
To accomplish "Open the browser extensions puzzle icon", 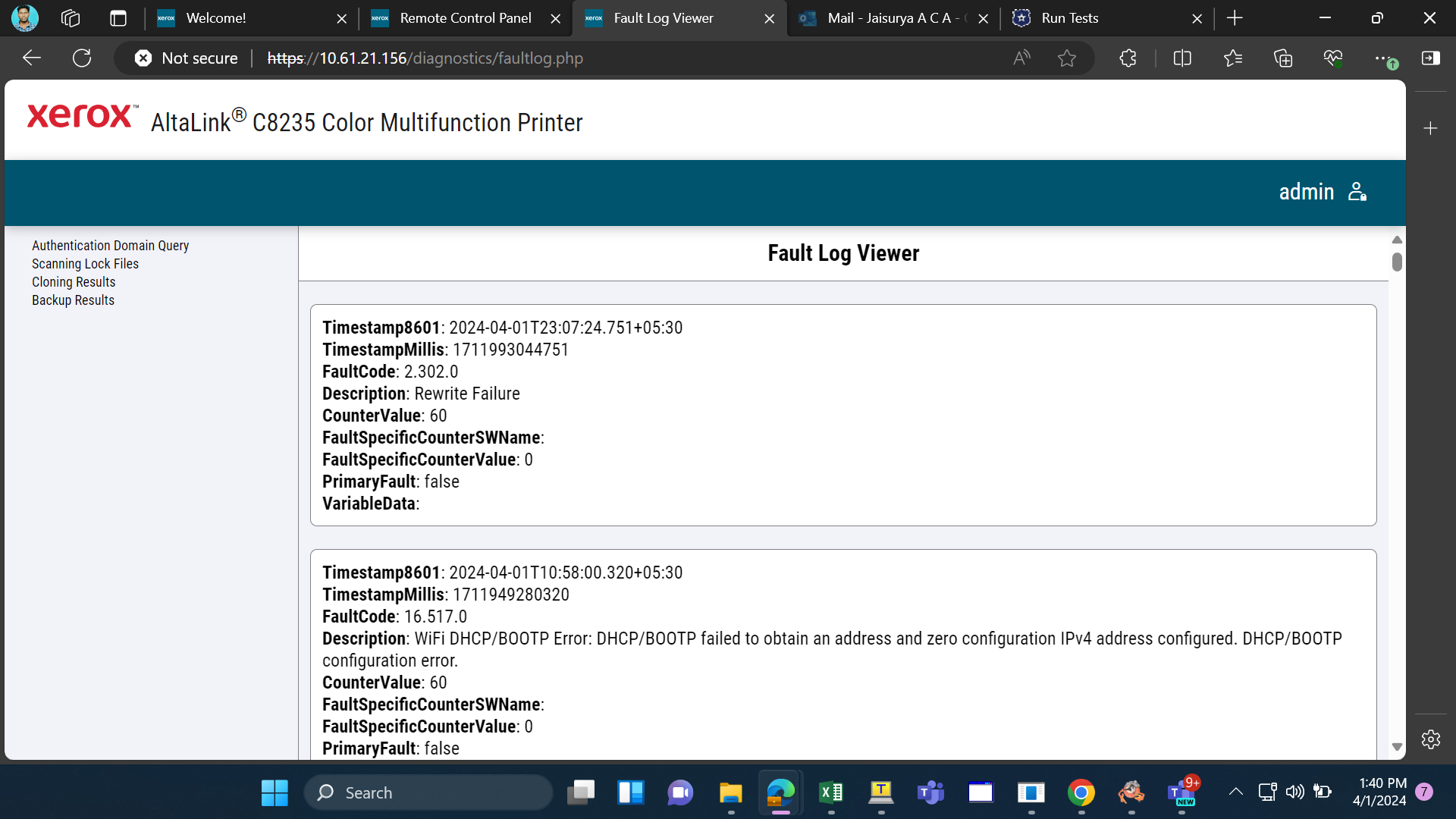I will pos(1128,58).
